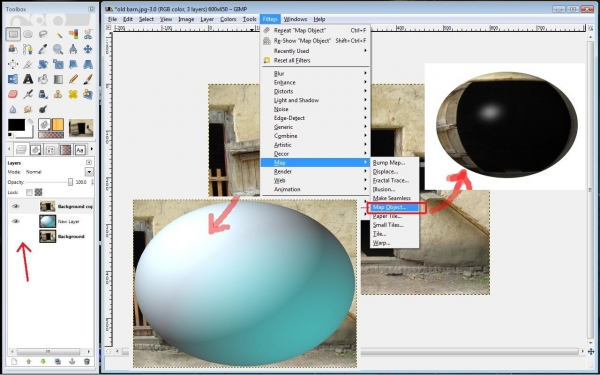Hide the New Layer via eye icon

pyautogui.click(x=15, y=221)
